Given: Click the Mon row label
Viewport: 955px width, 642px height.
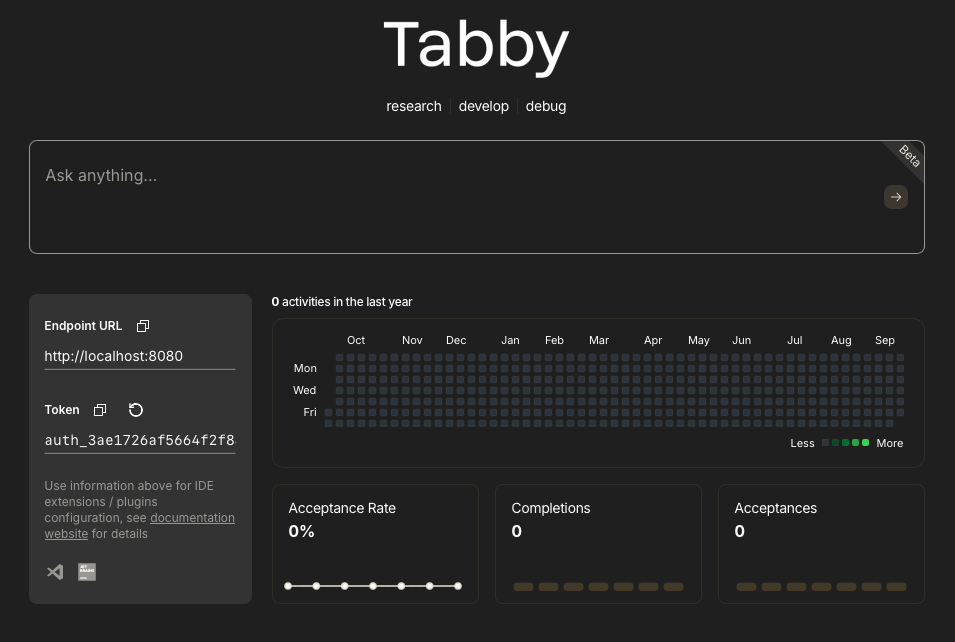Looking at the screenshot, I should (x=305, y=368).
